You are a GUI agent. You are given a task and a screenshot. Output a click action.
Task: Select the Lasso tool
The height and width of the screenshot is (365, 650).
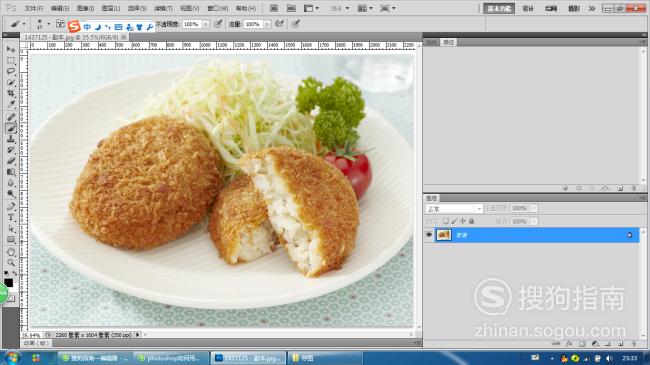tap(11, 71)
